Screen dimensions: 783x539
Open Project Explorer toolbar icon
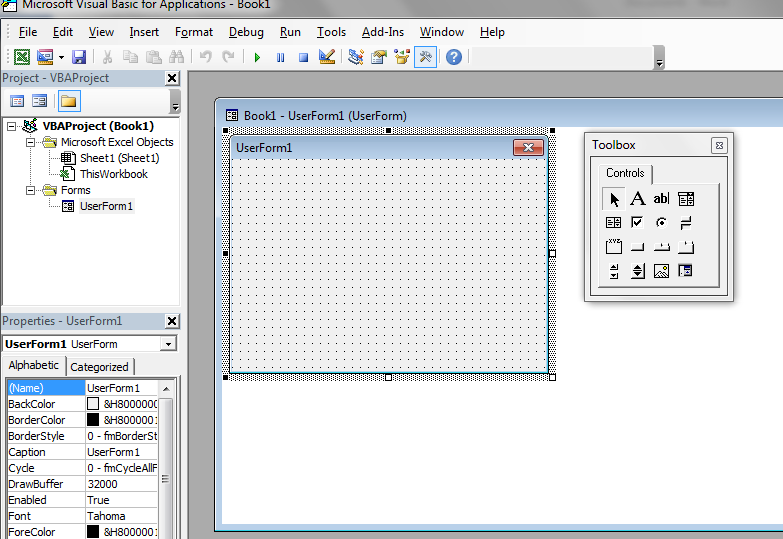(356, 57)
